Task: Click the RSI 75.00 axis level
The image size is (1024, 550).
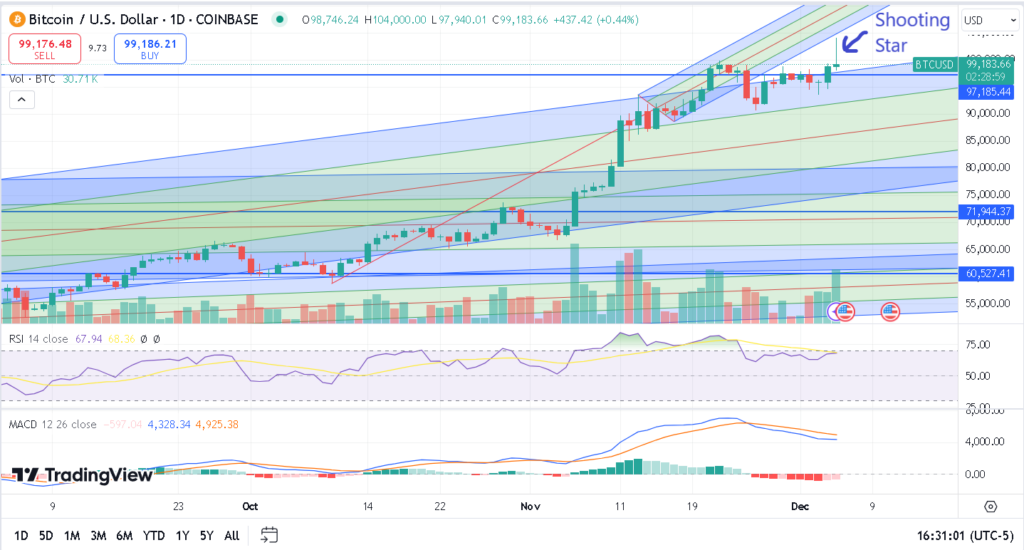Action: point(978,345)
